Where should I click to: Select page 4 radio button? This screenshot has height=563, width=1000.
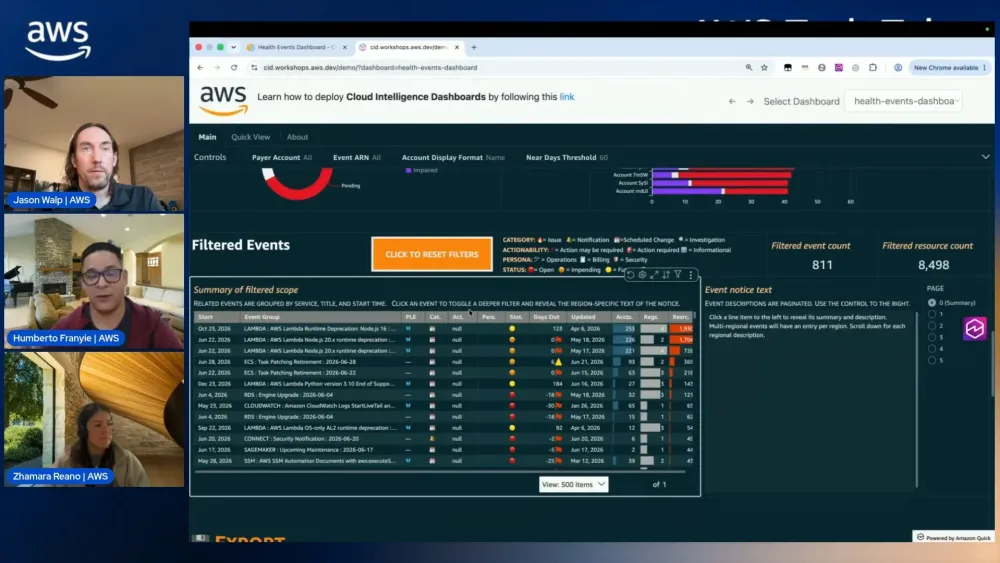click(932, 349)
